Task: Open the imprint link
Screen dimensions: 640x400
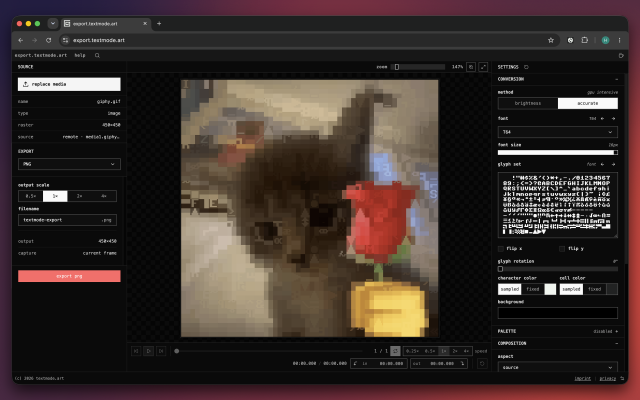Action: pos(582,379)
